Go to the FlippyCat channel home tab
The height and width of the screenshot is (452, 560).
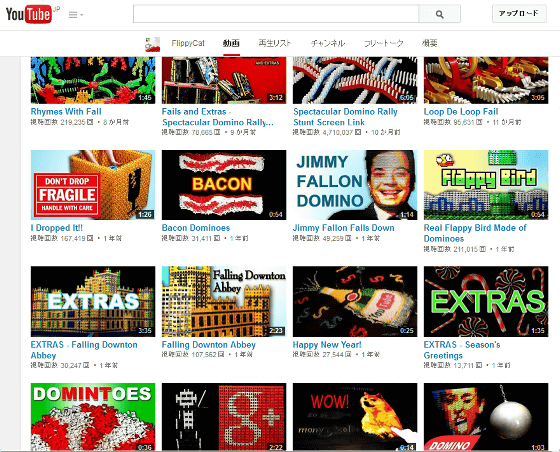(x=188, y=43)
